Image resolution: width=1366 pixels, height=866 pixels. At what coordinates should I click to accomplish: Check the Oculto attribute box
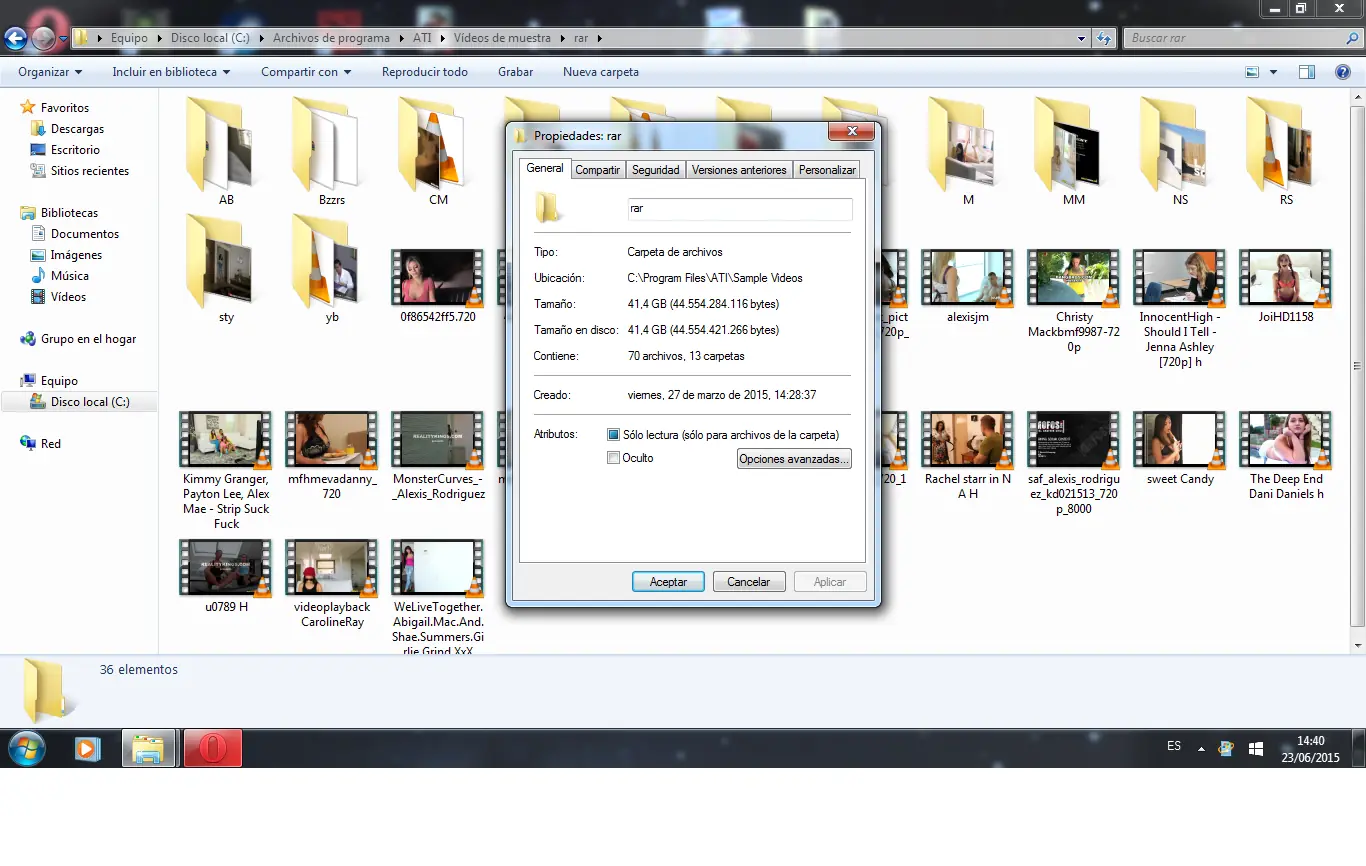pos(614,458)
